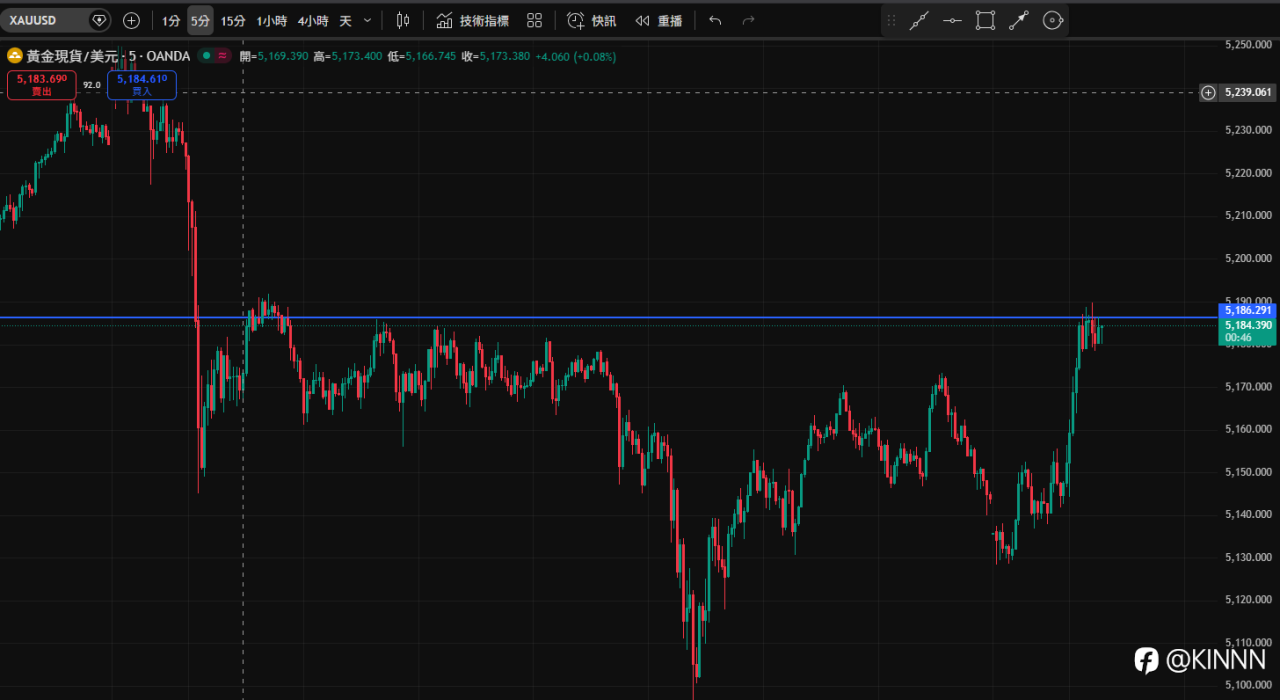Open the indicator templates grid icon
The height and width of the screenshot is (700, 1280).
[x=534, y=20]
